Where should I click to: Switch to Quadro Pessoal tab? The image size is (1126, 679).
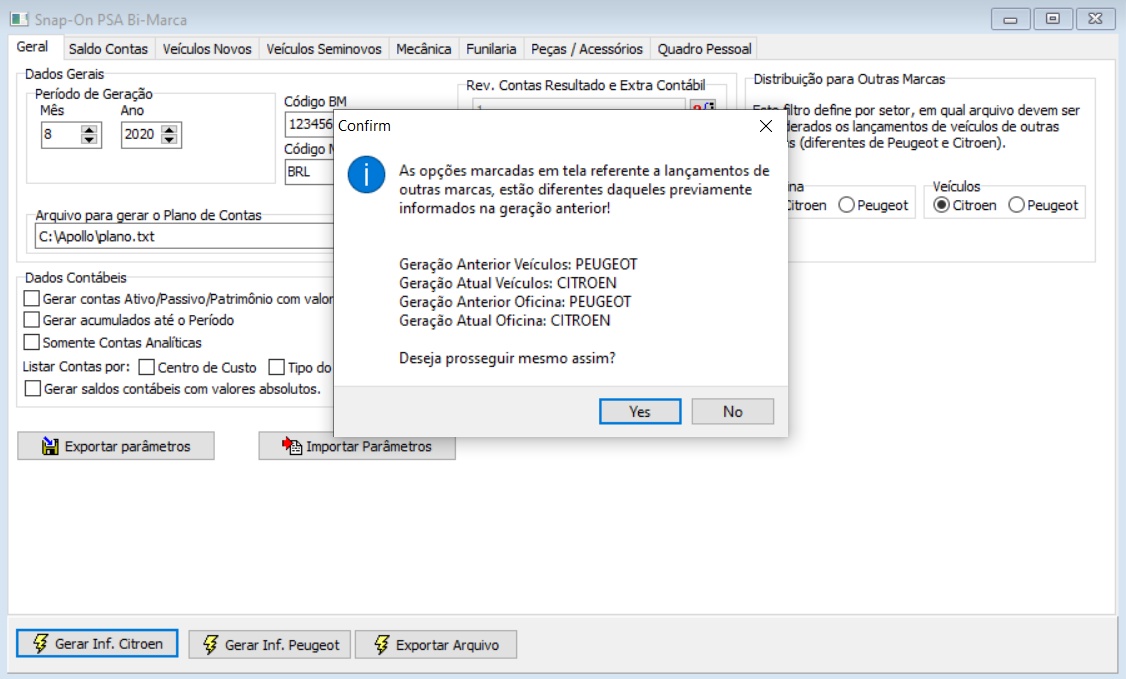(704, 49)
